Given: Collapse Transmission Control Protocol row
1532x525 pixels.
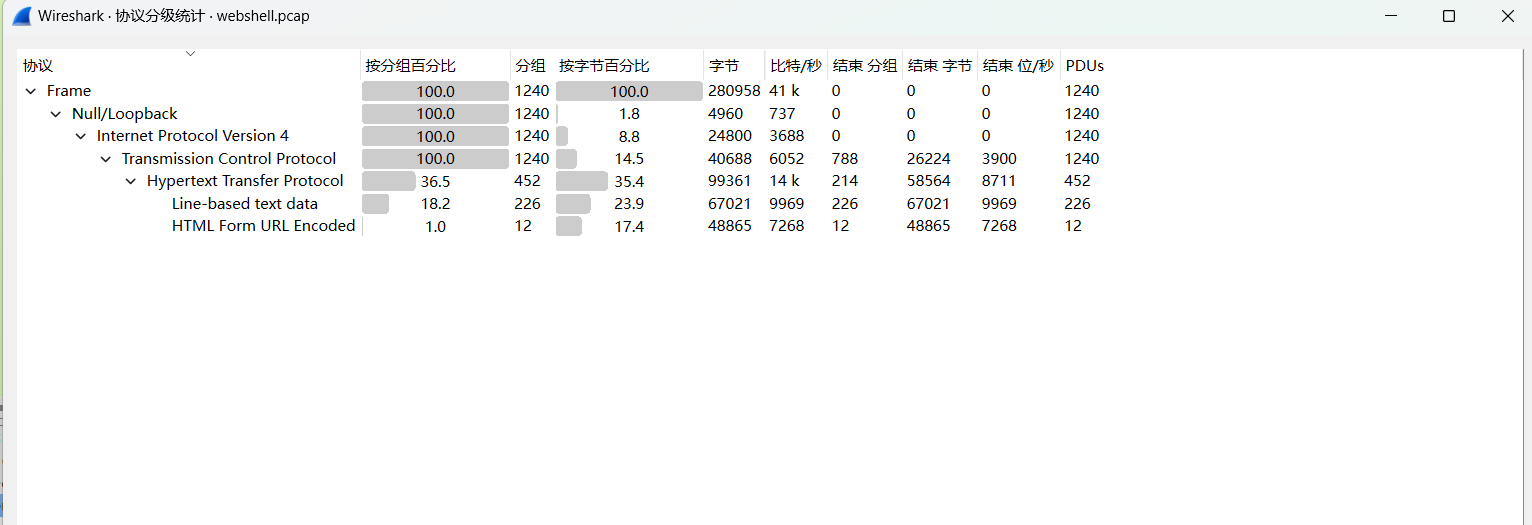Looking at the screenshot, I should point(106,159).
